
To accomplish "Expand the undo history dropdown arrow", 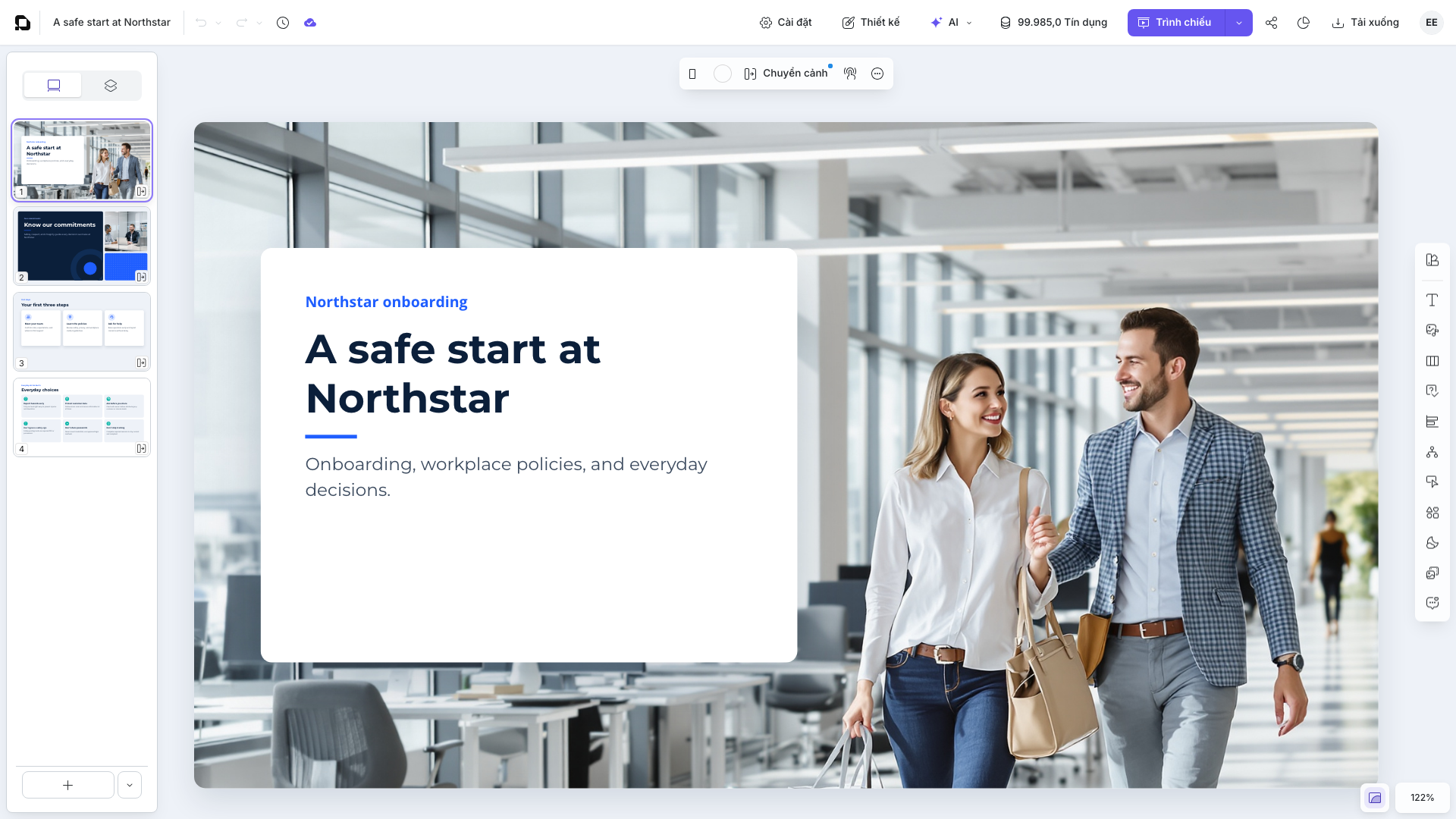I will click(218, 23).
